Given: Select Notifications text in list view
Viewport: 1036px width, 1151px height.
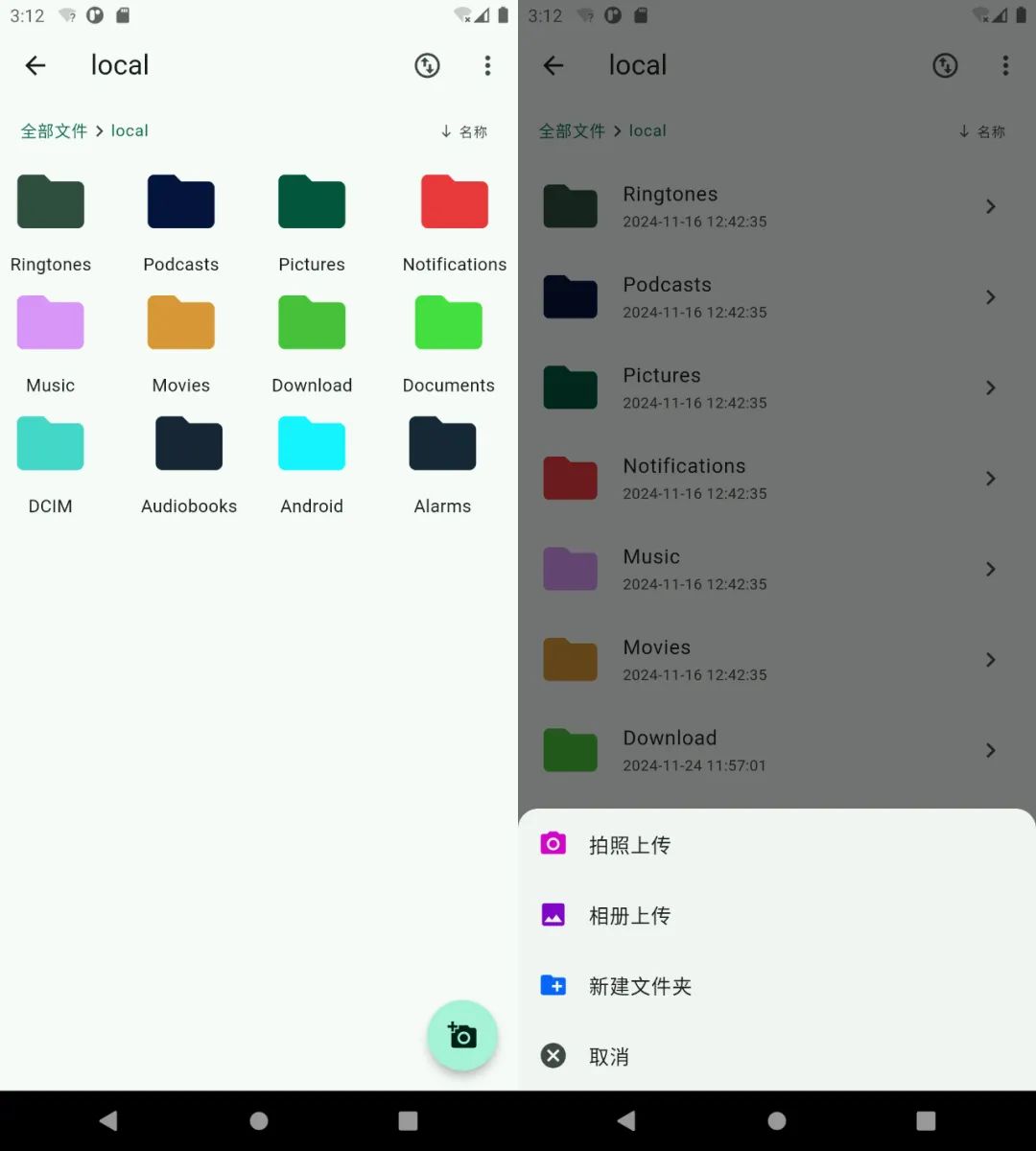Looking at the screenshot, I should [684, 466].
